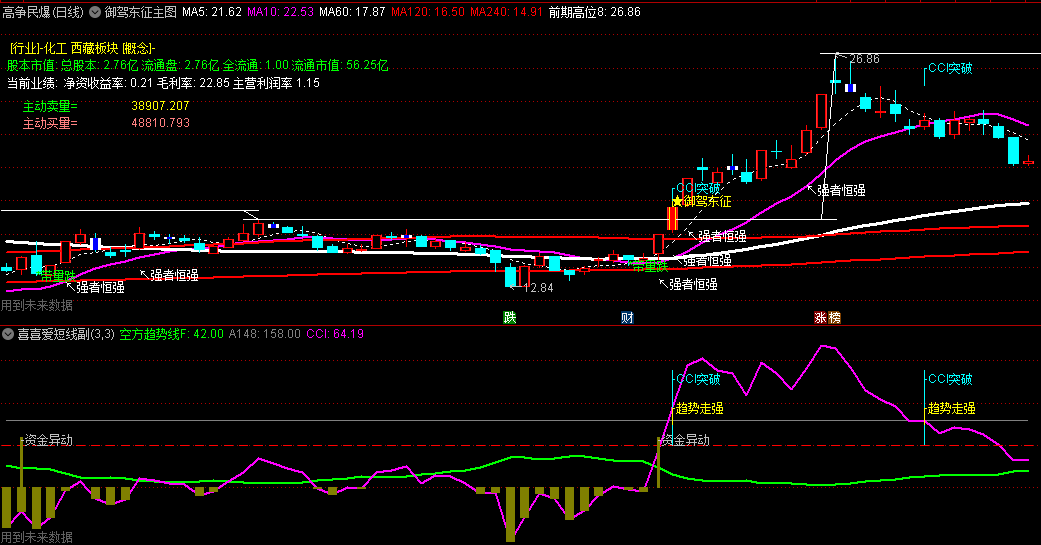The width and height of the screenshot is (1041, 545).
Task: Click the A148: 158.00 value
Action: coord(264,334)
